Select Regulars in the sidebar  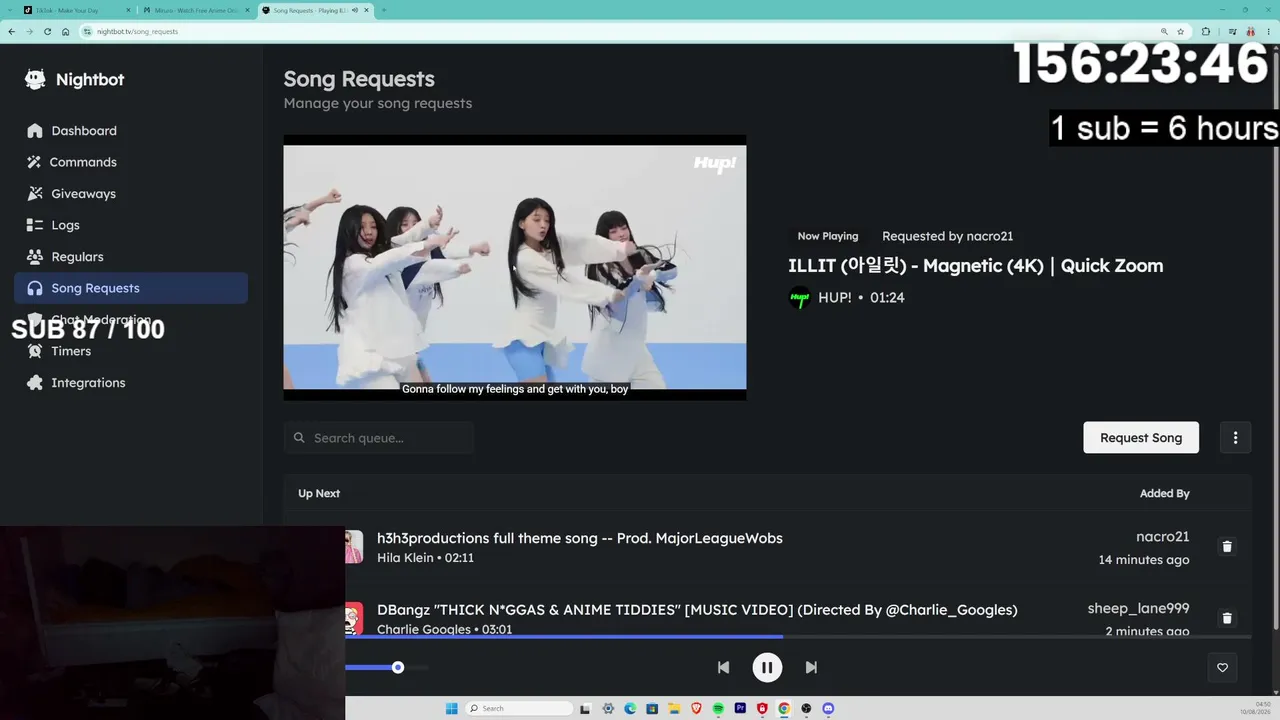pyautogui.click(x=131, y=257)
